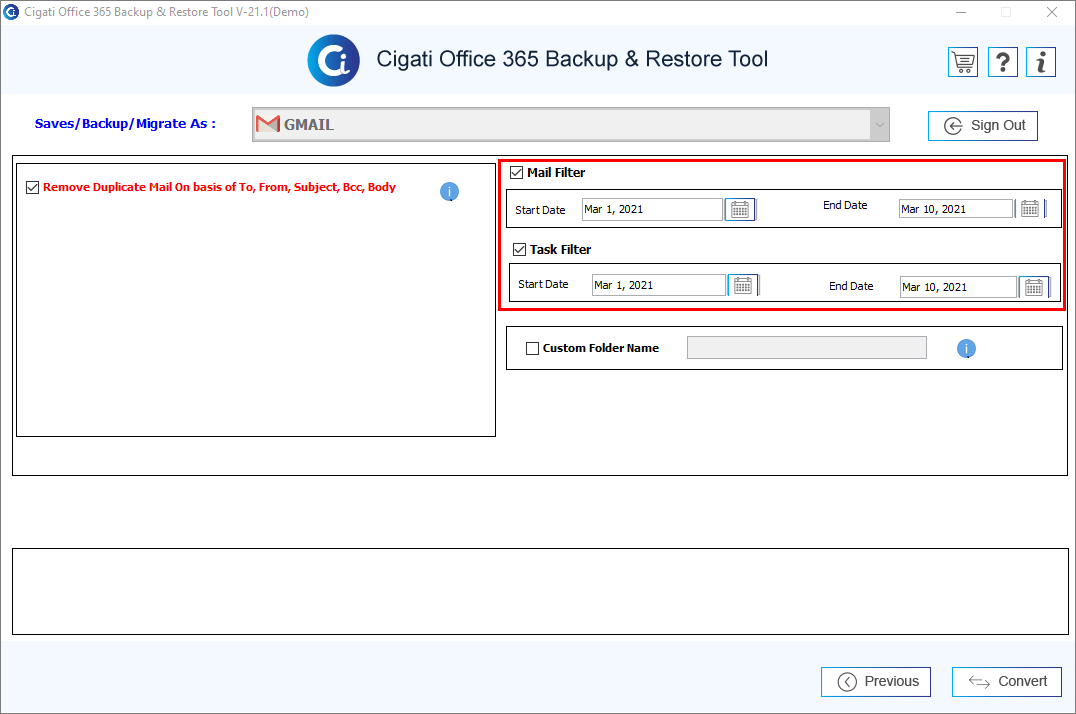Viewport: 1076px width, 714px height.
Task: Click the Task Filter End Date field
Action: [958, 287]
